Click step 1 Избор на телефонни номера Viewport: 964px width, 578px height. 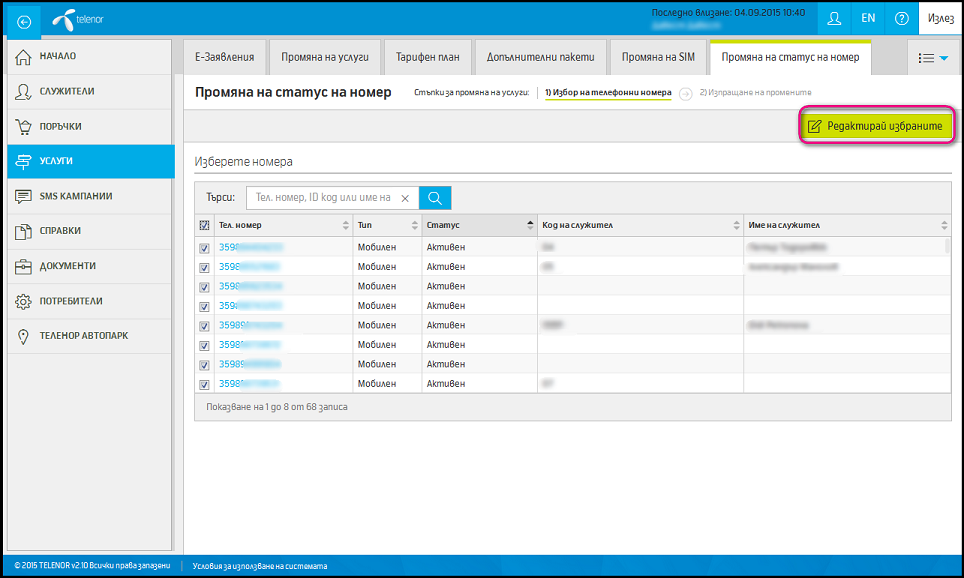[x=608, y=93]
